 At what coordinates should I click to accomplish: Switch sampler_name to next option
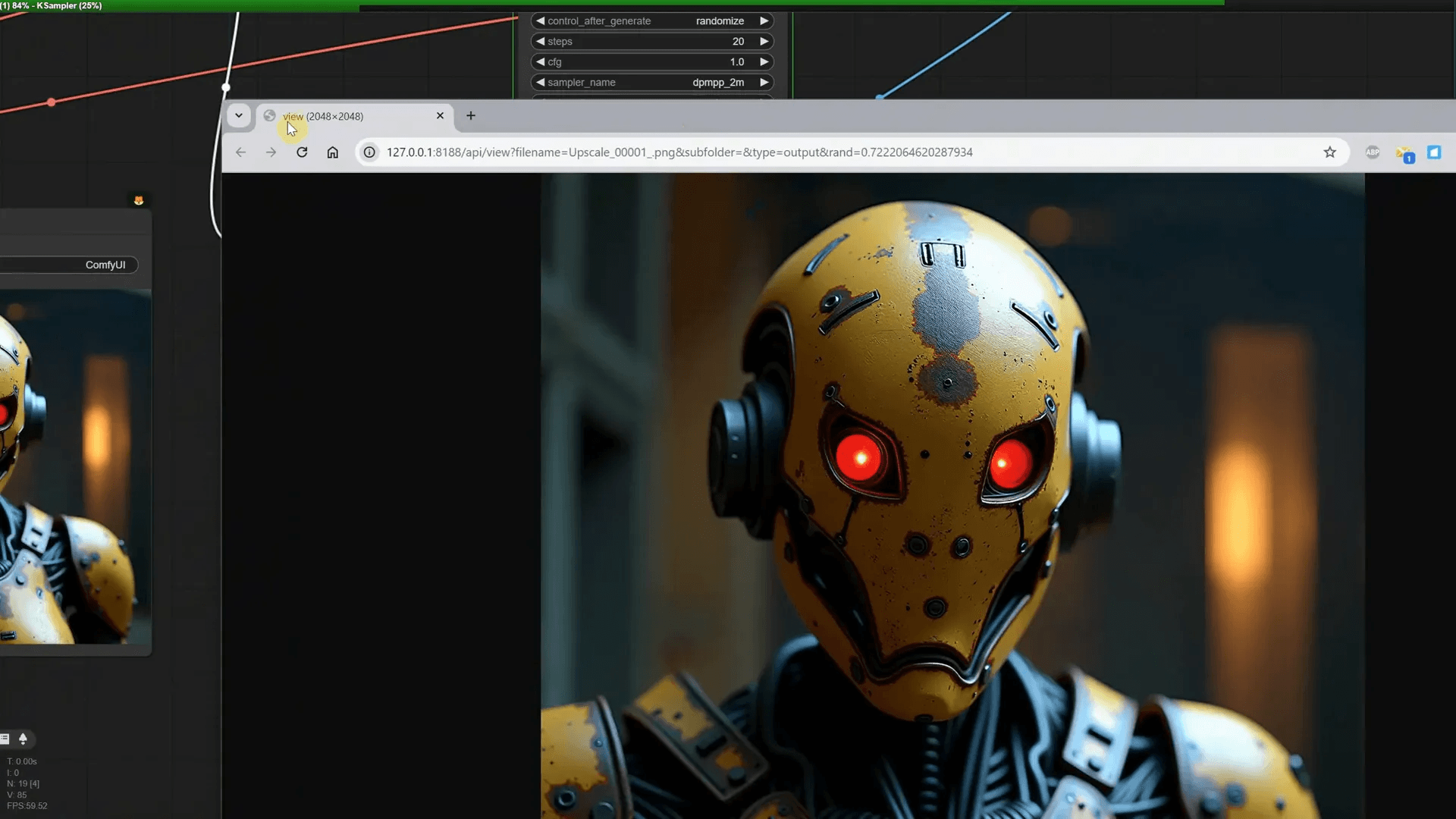point(764,83)
